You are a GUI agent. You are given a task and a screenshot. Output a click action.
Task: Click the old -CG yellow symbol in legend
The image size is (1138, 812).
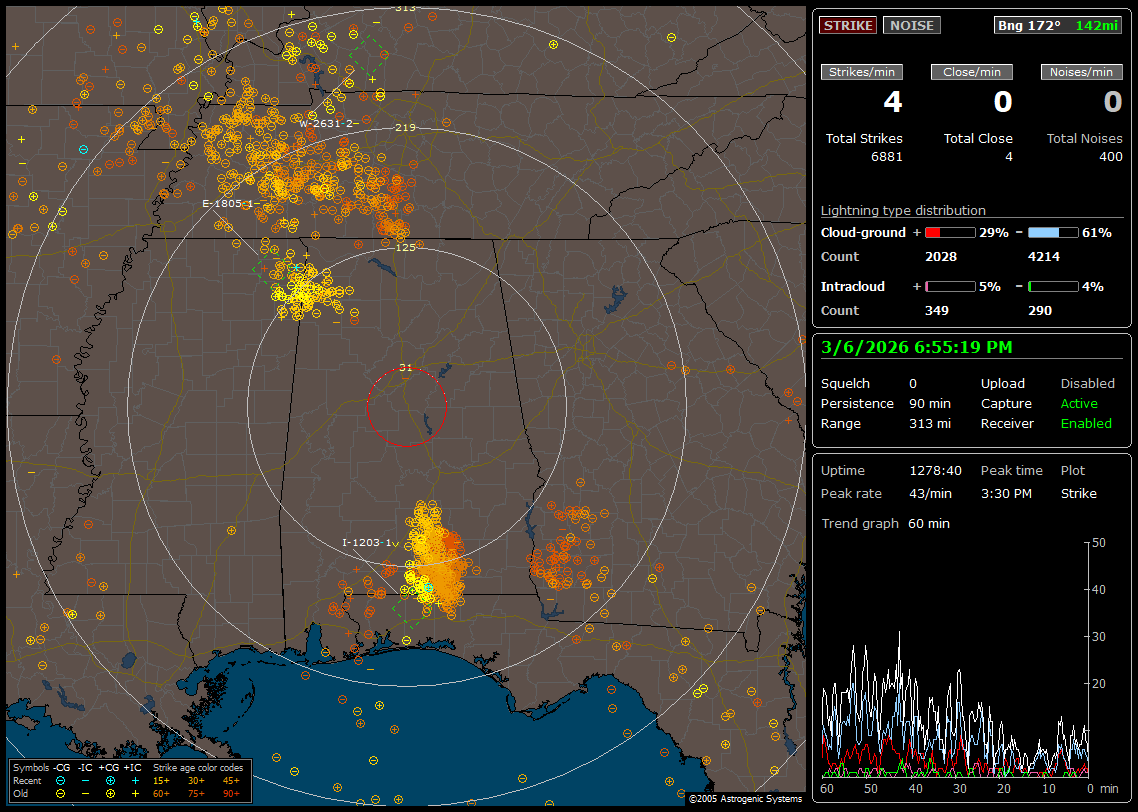pos(60,793)
